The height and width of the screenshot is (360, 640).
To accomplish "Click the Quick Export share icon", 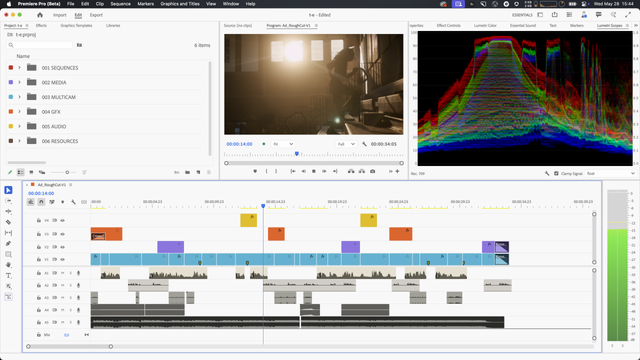I will (x=554, y=15).
